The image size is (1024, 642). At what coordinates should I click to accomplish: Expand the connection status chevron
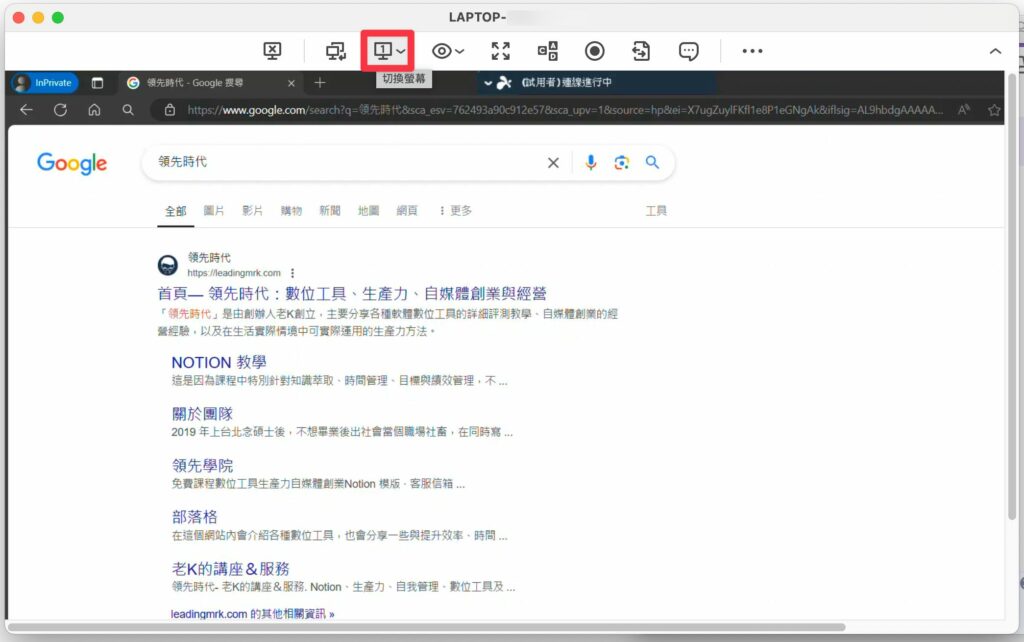tap(488, 83)
